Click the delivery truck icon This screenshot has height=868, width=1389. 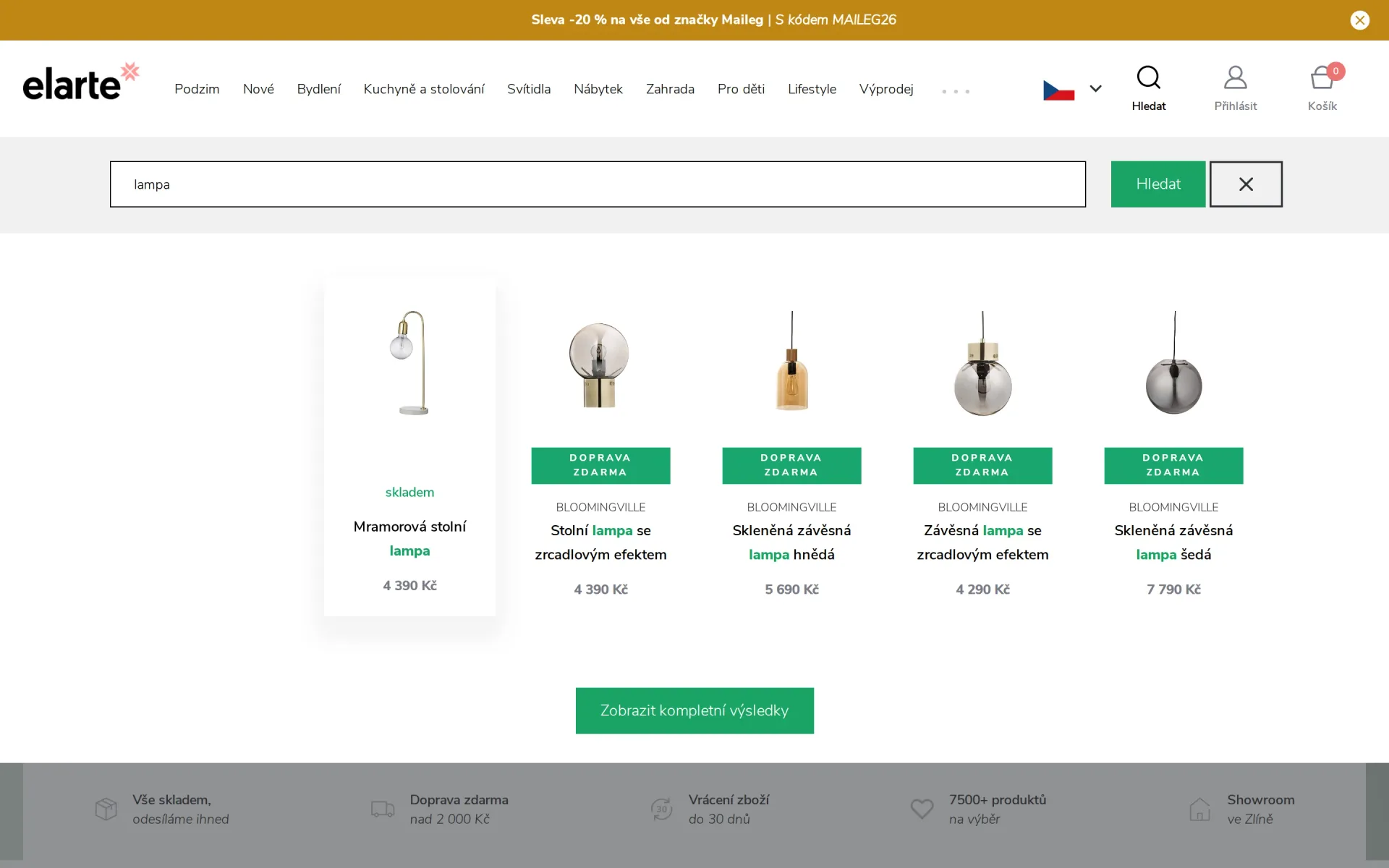pyautogui.click(x=383, y=809)
